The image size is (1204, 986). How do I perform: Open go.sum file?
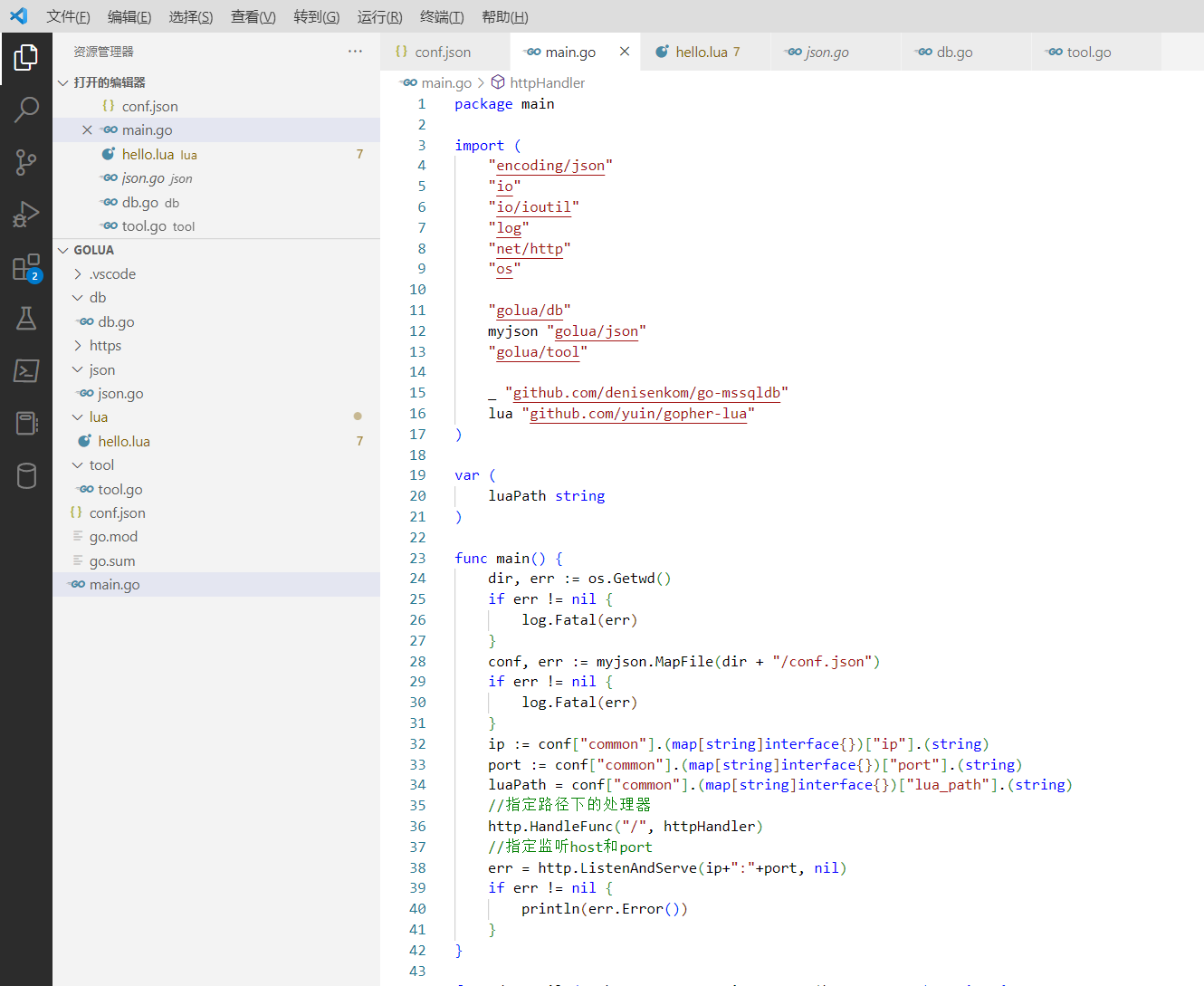point(216,560)
